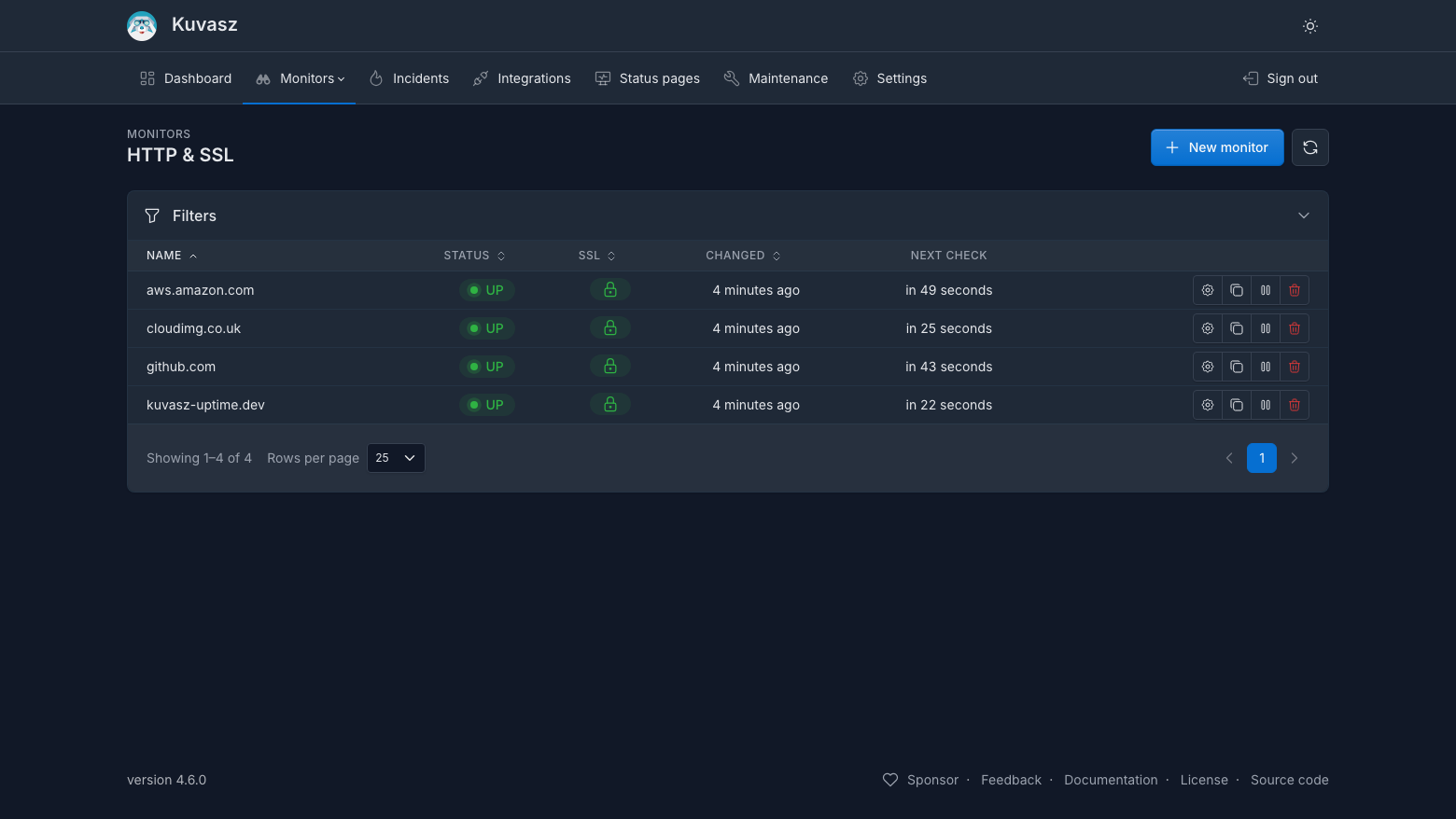1456x819 pixels.
Task: Delete the github.com monitor
Action: click(1295, 367)
